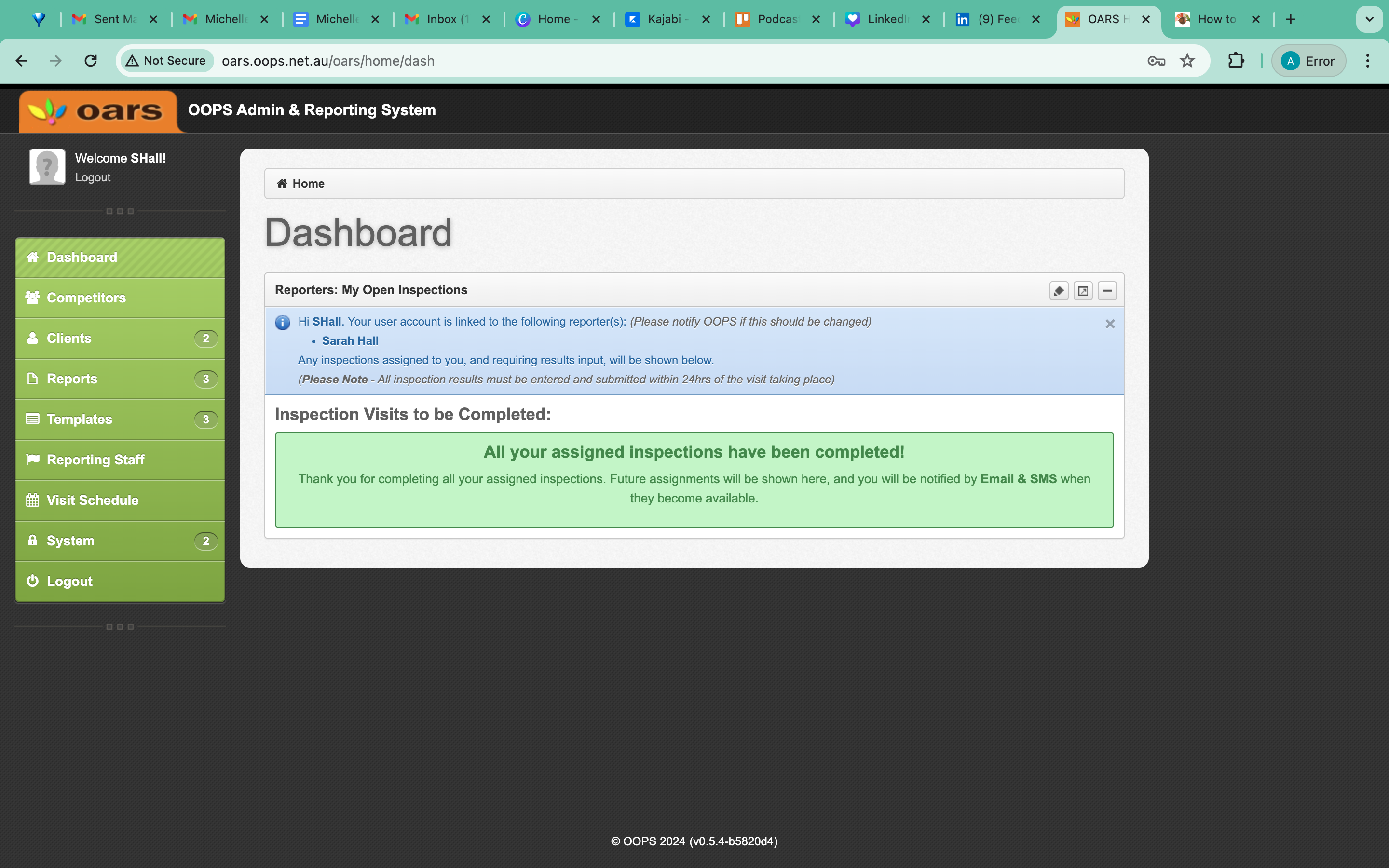Click the Home breadcrumb link
The image size is (1389, 868).
pos(308,184)
